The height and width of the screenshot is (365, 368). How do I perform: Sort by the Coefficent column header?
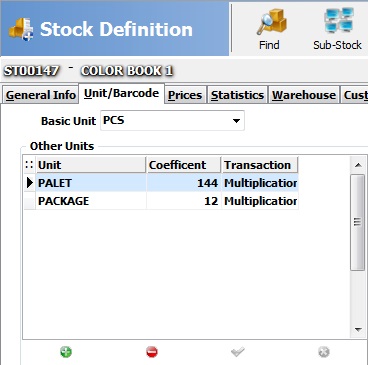[x=183, y=165]
